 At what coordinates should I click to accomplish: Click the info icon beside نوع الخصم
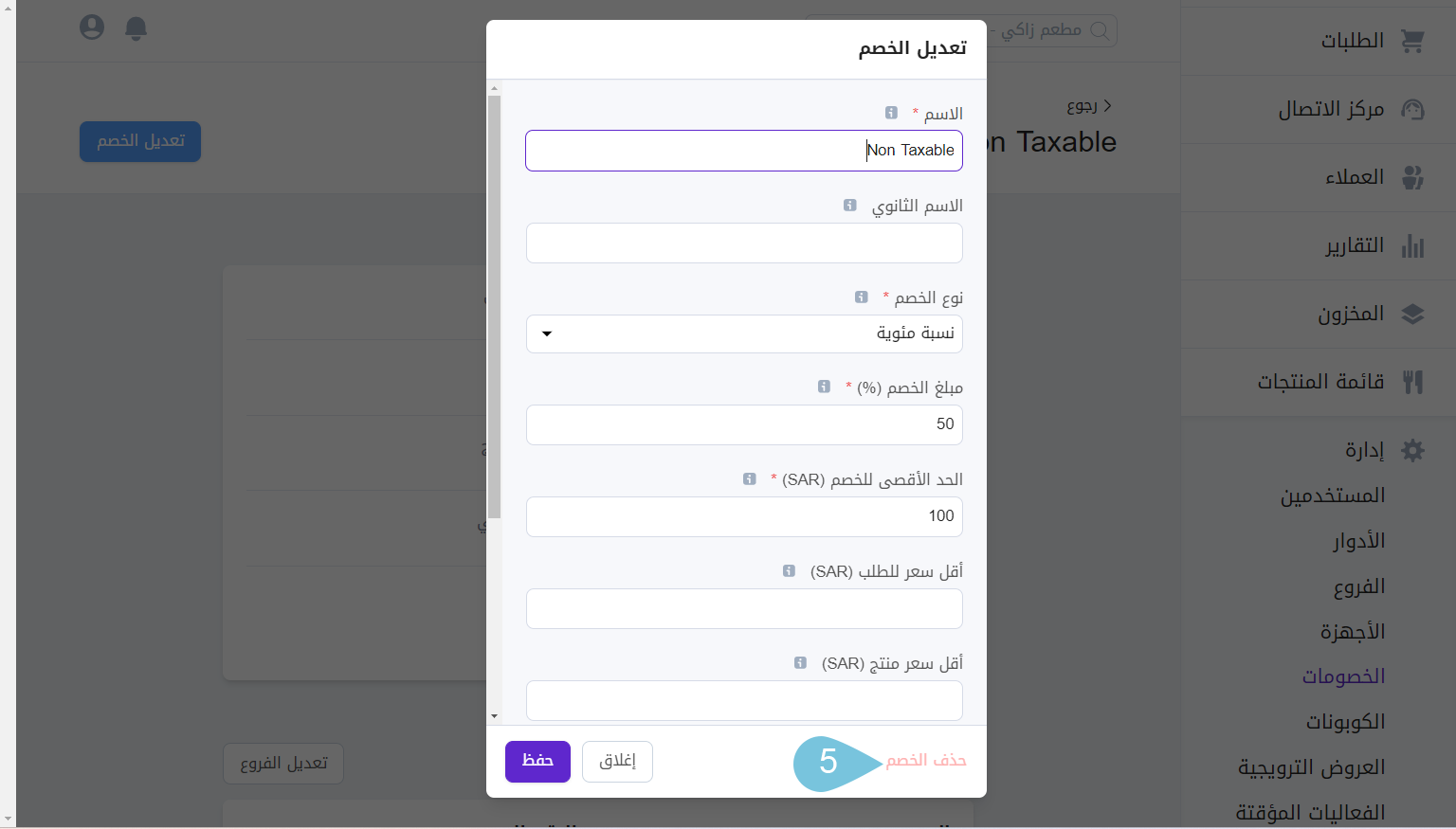pyautogui.click(x=862, y=297)
